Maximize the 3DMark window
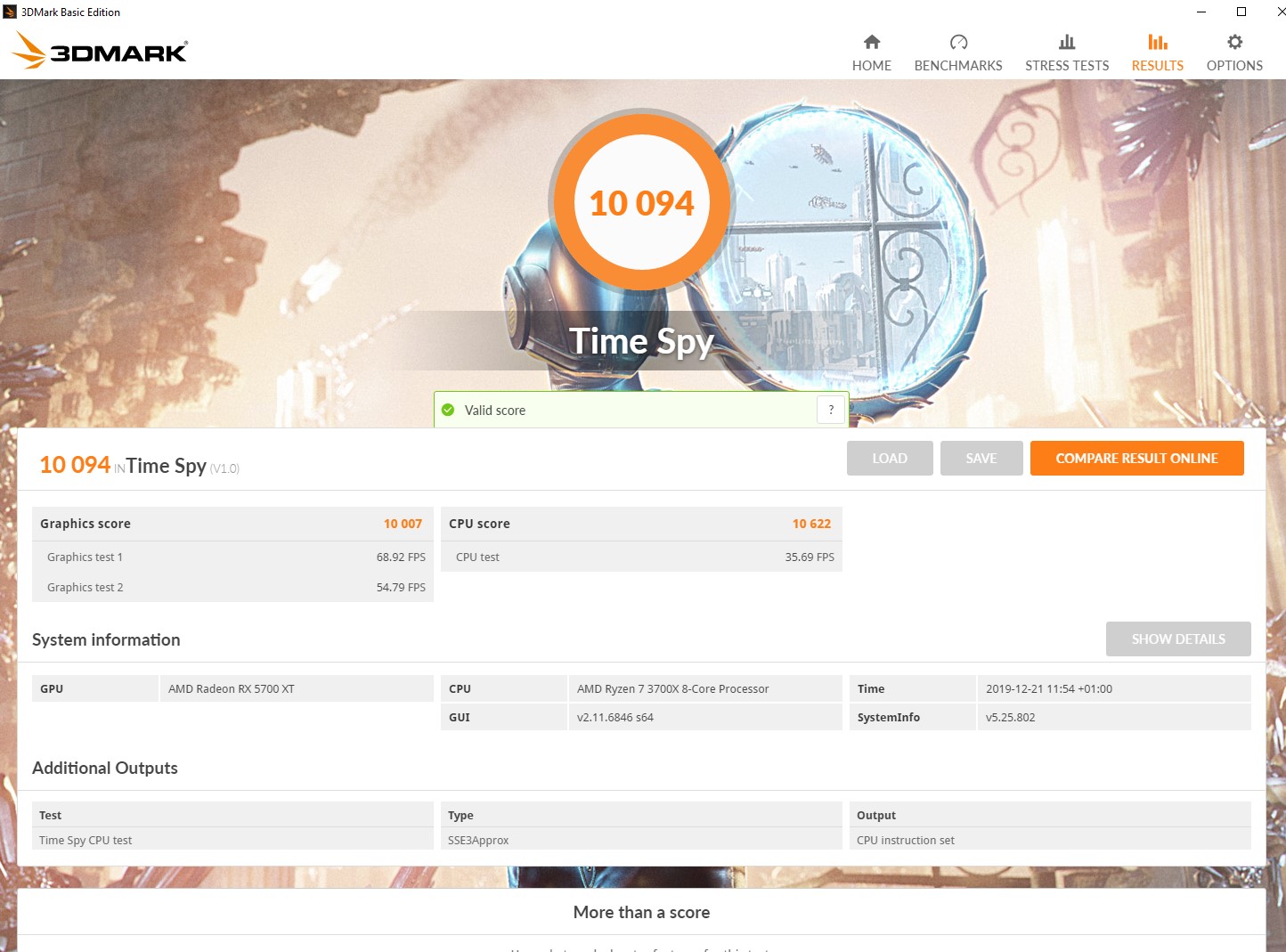This screenshot has width=1286, height=952. (1241, 12)
